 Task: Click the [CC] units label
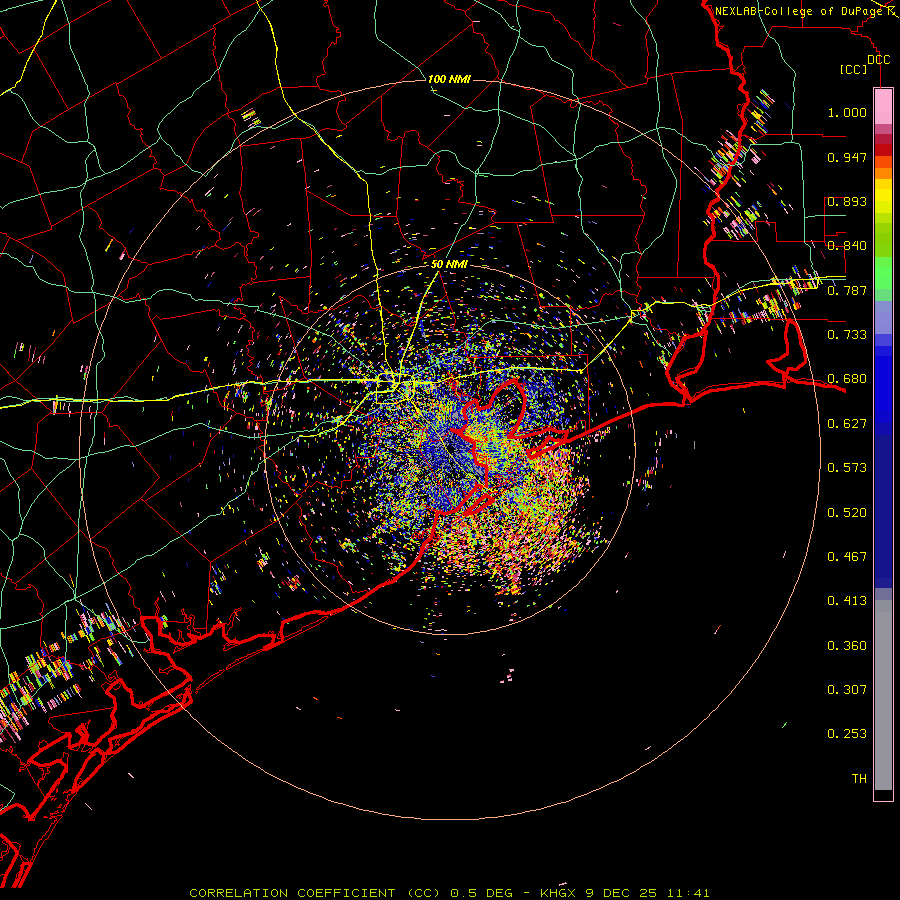854,69
